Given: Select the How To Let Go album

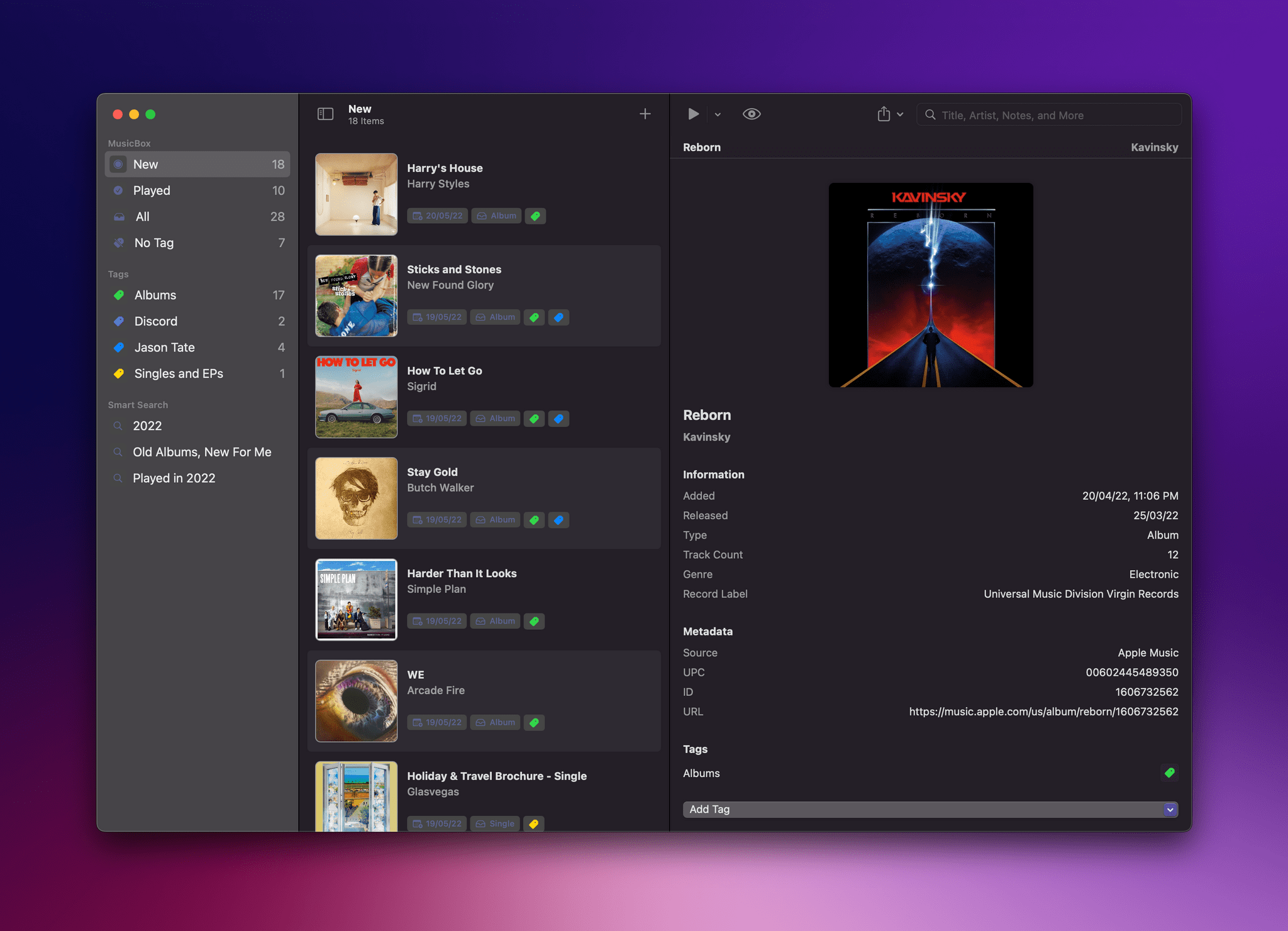Looking at the screenshot, I should pyautogui.click(x=484, y=397).
